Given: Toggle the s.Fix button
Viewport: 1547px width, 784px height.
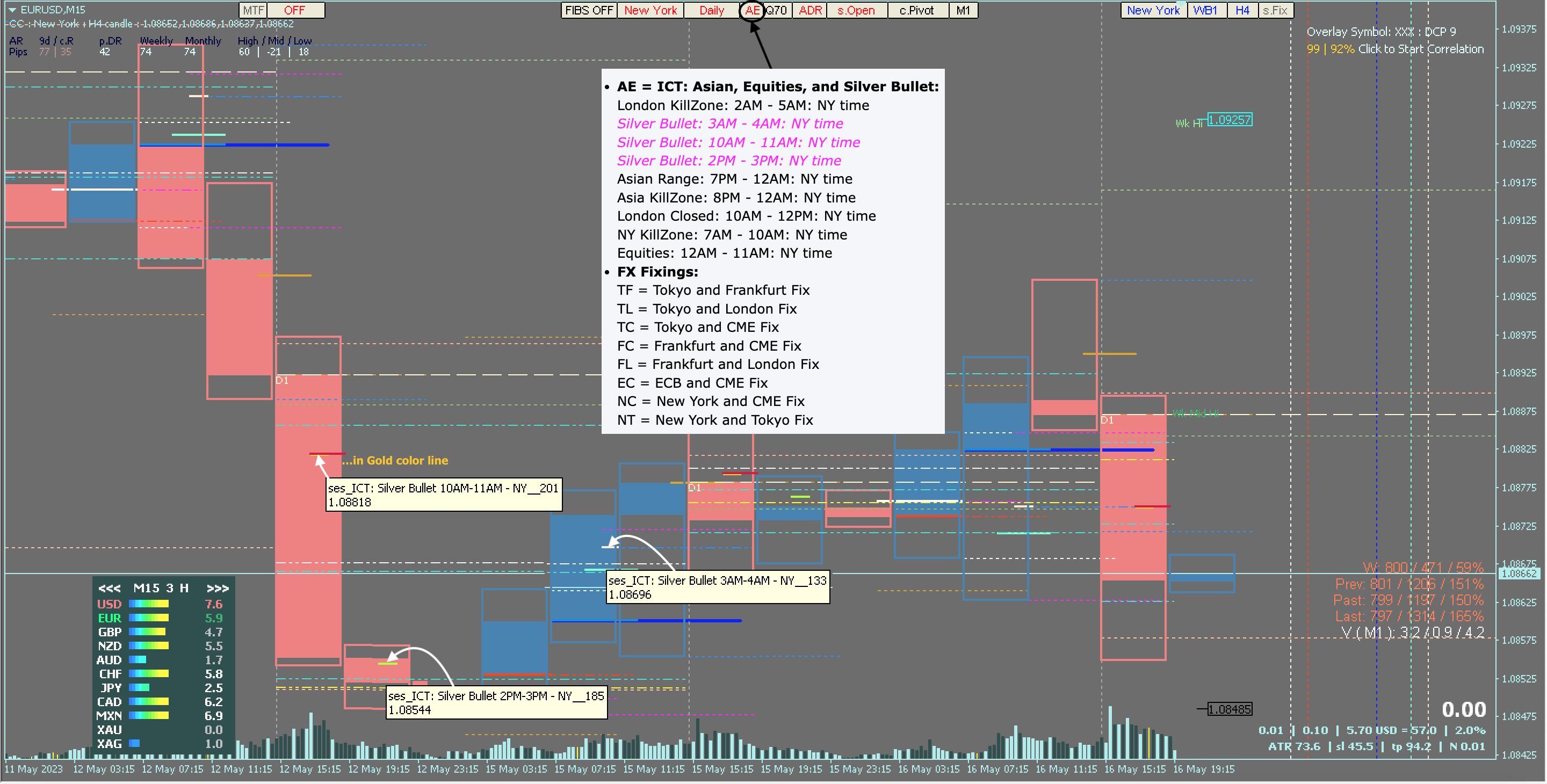Looking at the screenshot, I should click(1275, 10).
